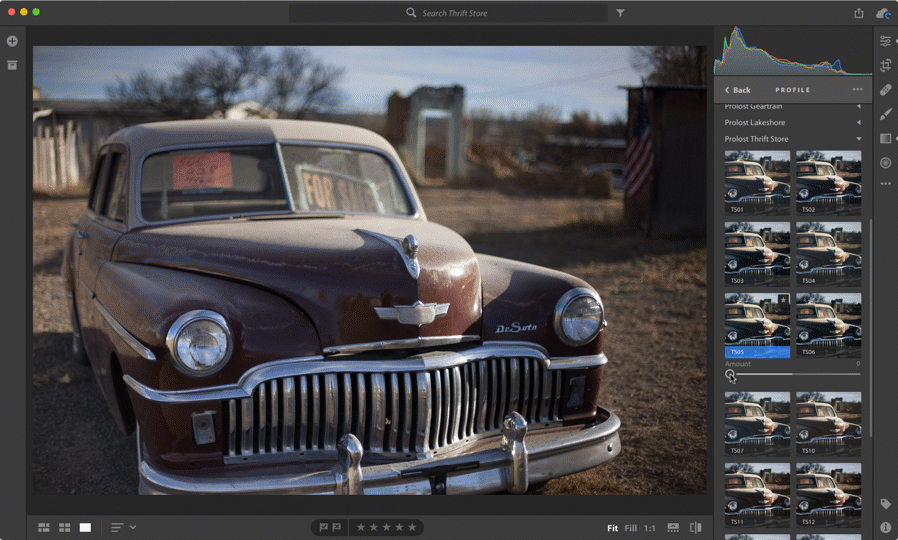This screenshot has width=898, height=540.
Task: Apply the TS03 profile thumbnail
Action: [x=757, y=254]
